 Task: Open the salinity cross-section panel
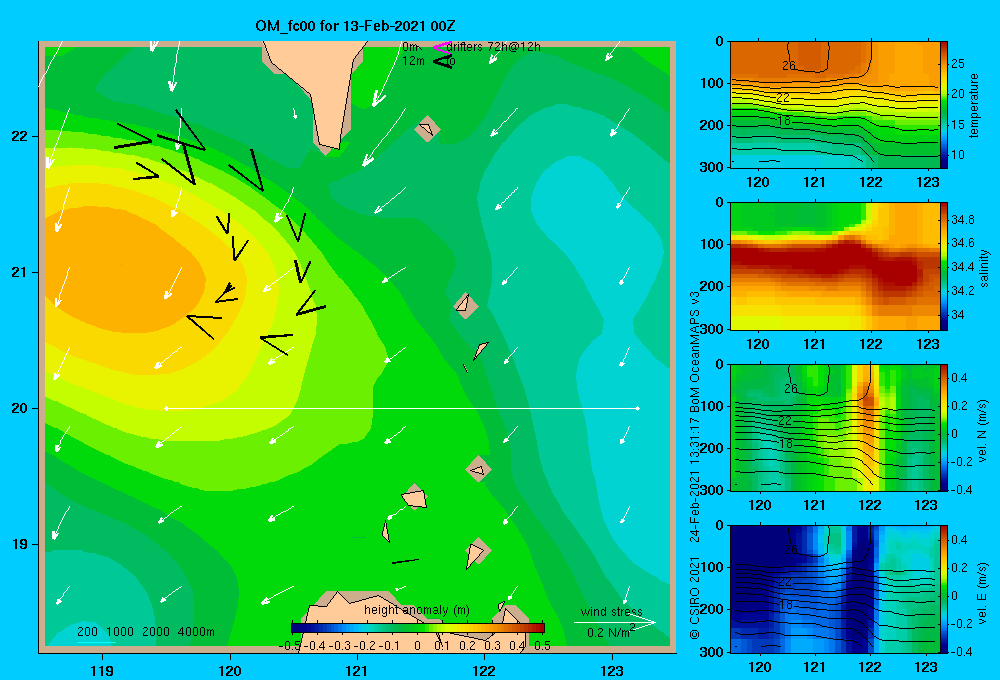(x=834, y=267)
